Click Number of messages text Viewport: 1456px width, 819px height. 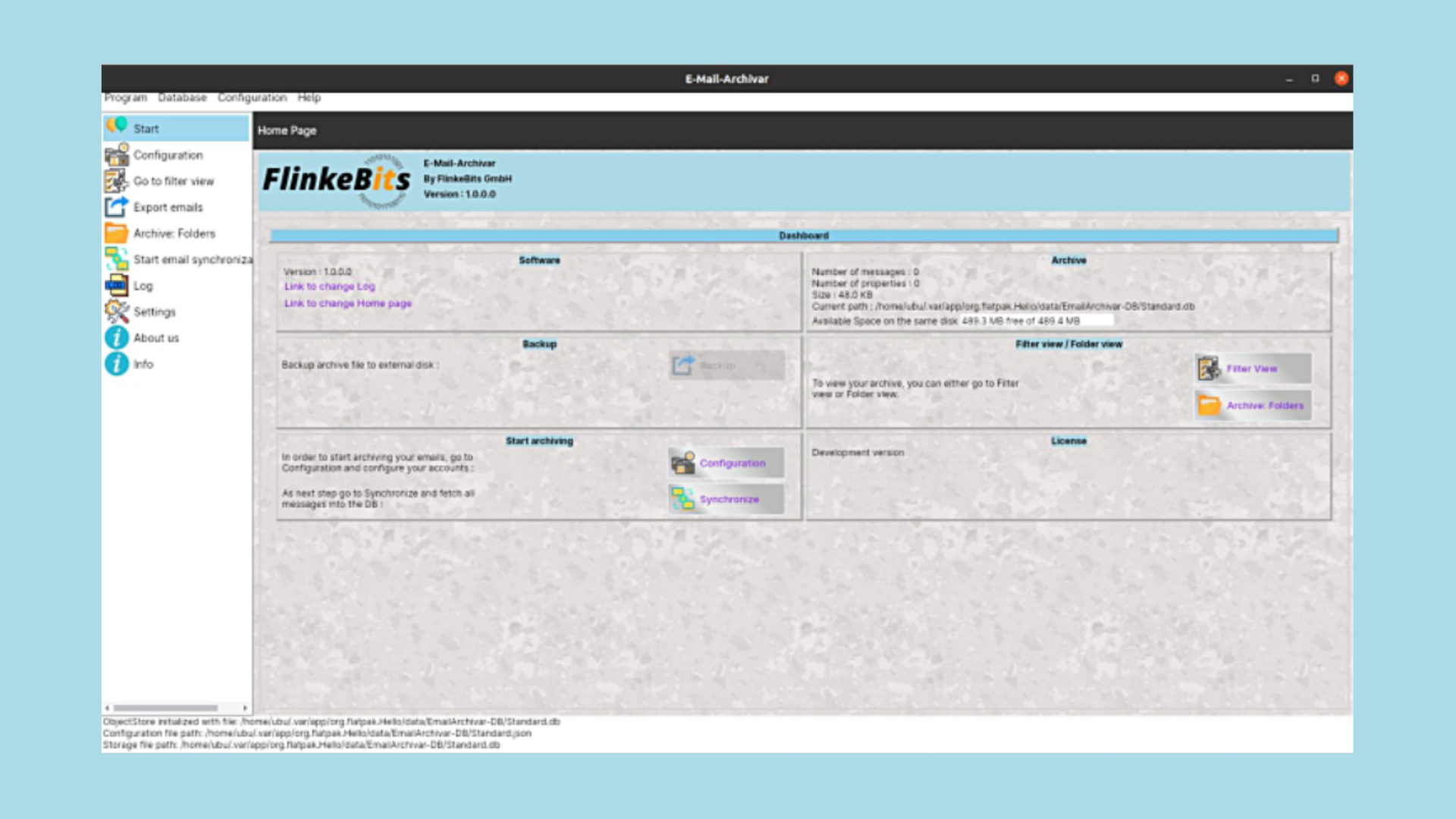tap(865, 271)
